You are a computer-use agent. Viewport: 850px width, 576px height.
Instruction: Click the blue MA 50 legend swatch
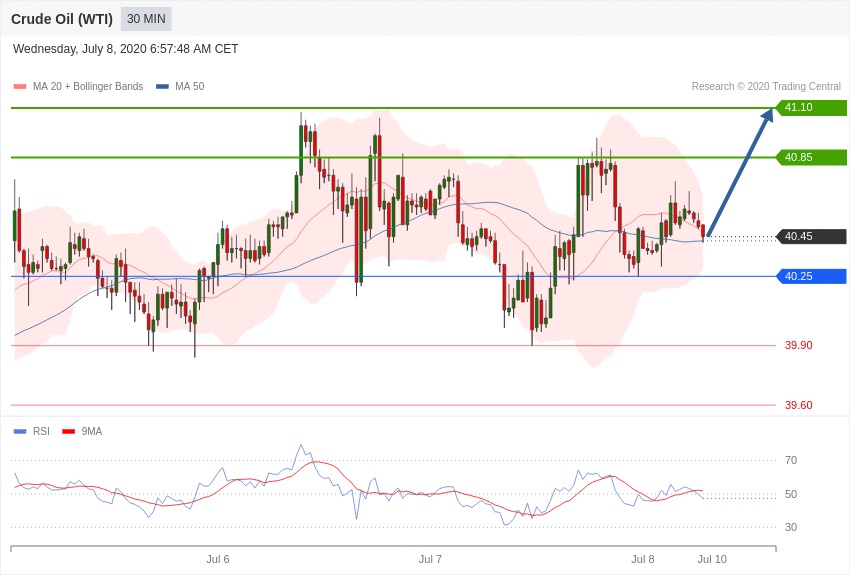click(162, 87)
